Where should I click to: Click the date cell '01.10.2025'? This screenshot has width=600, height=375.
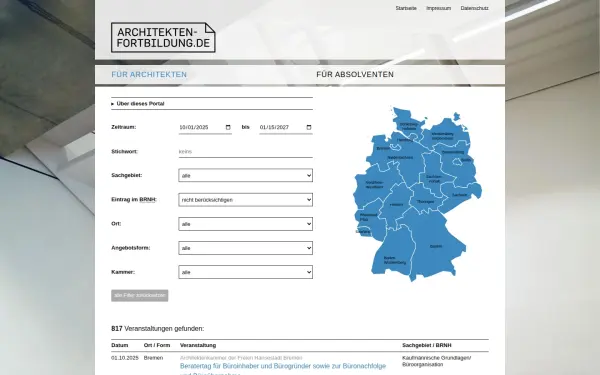125,358
